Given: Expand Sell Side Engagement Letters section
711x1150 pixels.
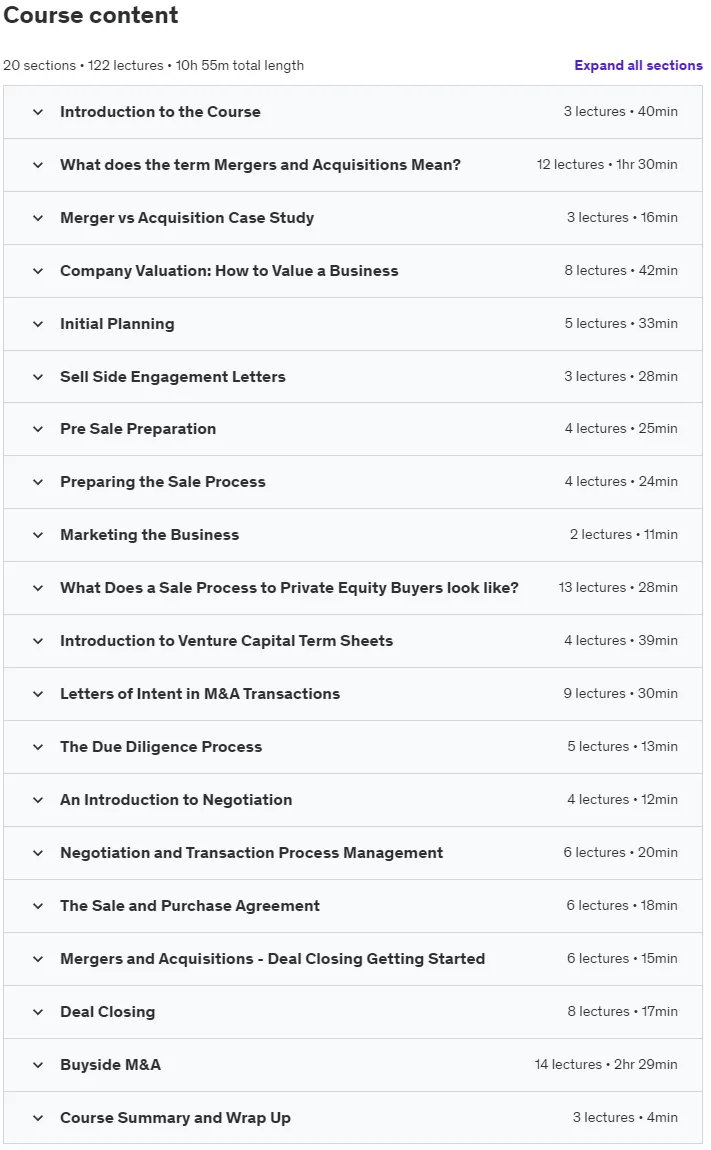Looking at the screenshot, I should (353, 377).
